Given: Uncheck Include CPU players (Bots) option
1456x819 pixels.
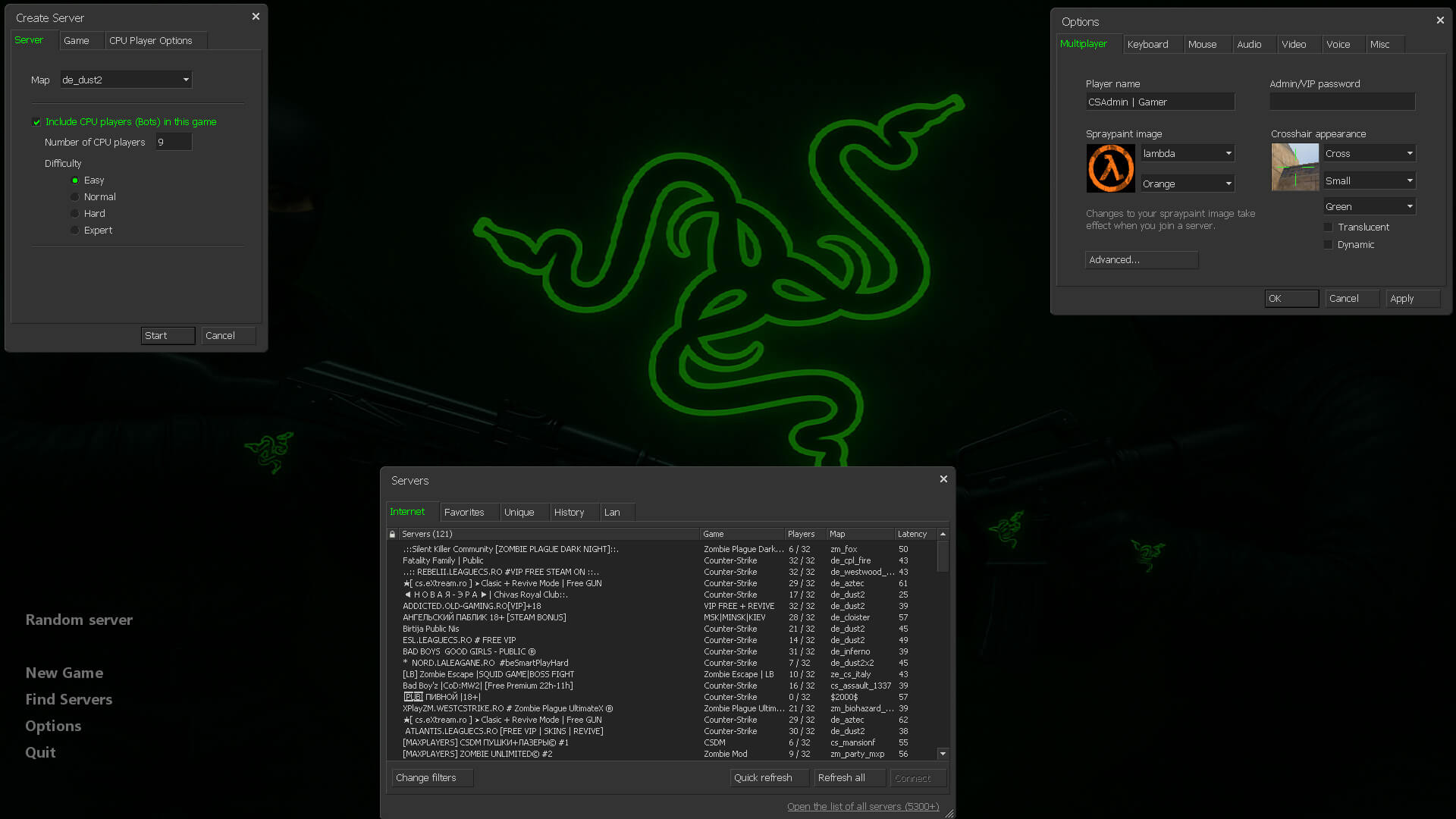Looking at the screenshot, I should (x=36, y=122).
